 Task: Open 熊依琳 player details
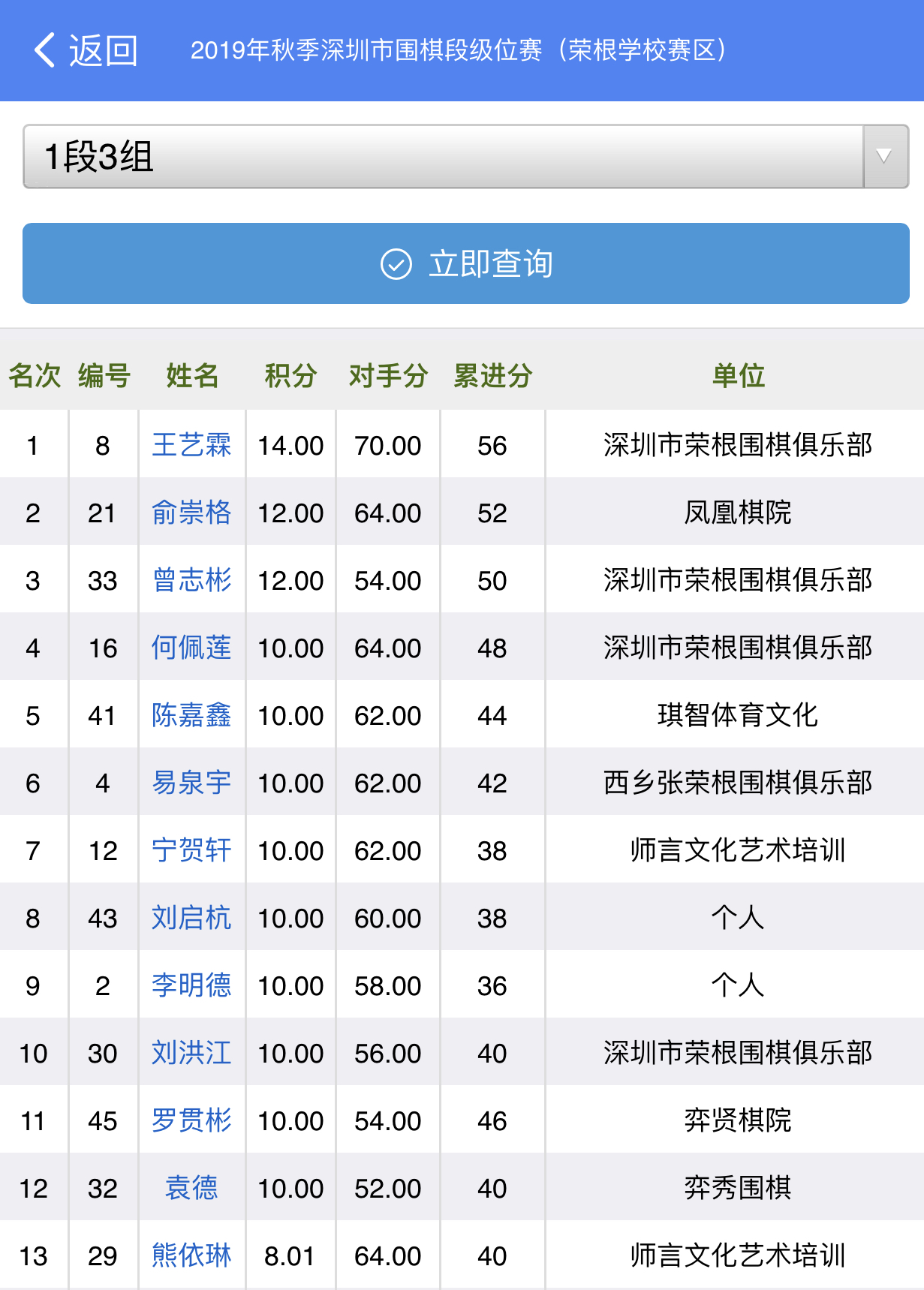[x=191, y=1255]
